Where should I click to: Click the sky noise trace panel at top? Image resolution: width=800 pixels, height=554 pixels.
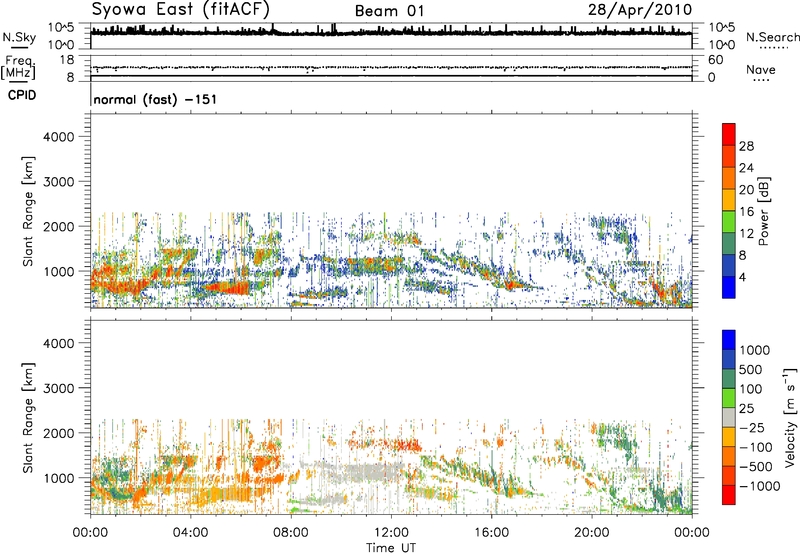coord(391,36)
